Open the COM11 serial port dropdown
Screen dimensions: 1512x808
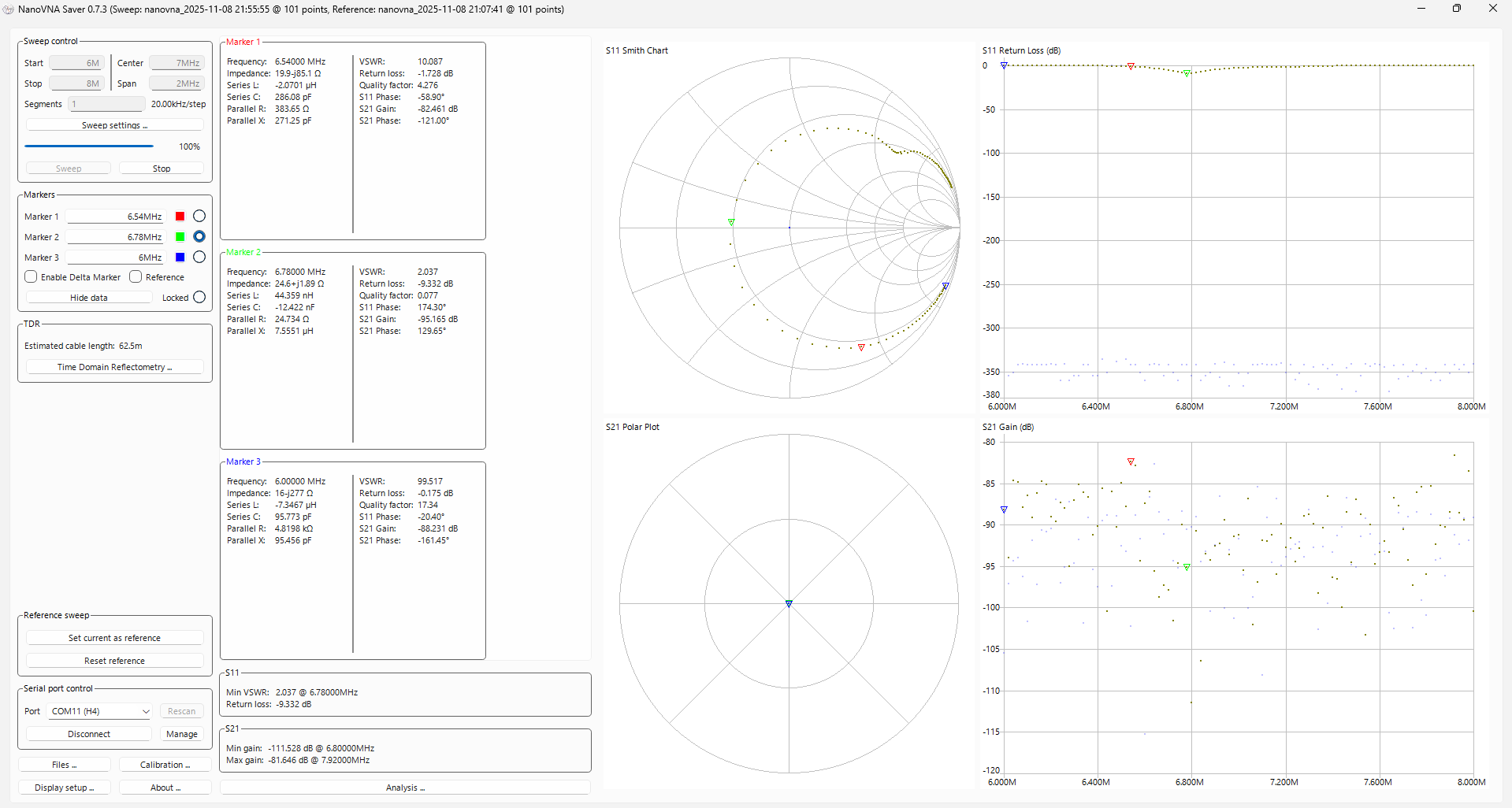pyautogui.click(x=100, y=711)
